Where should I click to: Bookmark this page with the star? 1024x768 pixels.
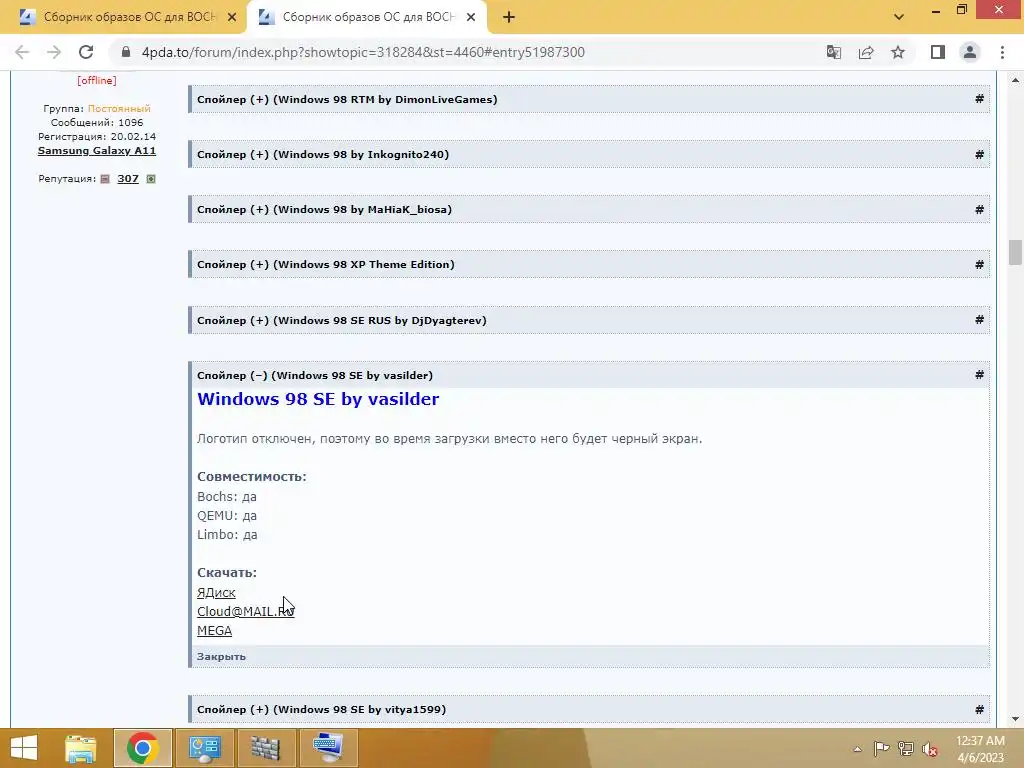click(x=898, y=52)
